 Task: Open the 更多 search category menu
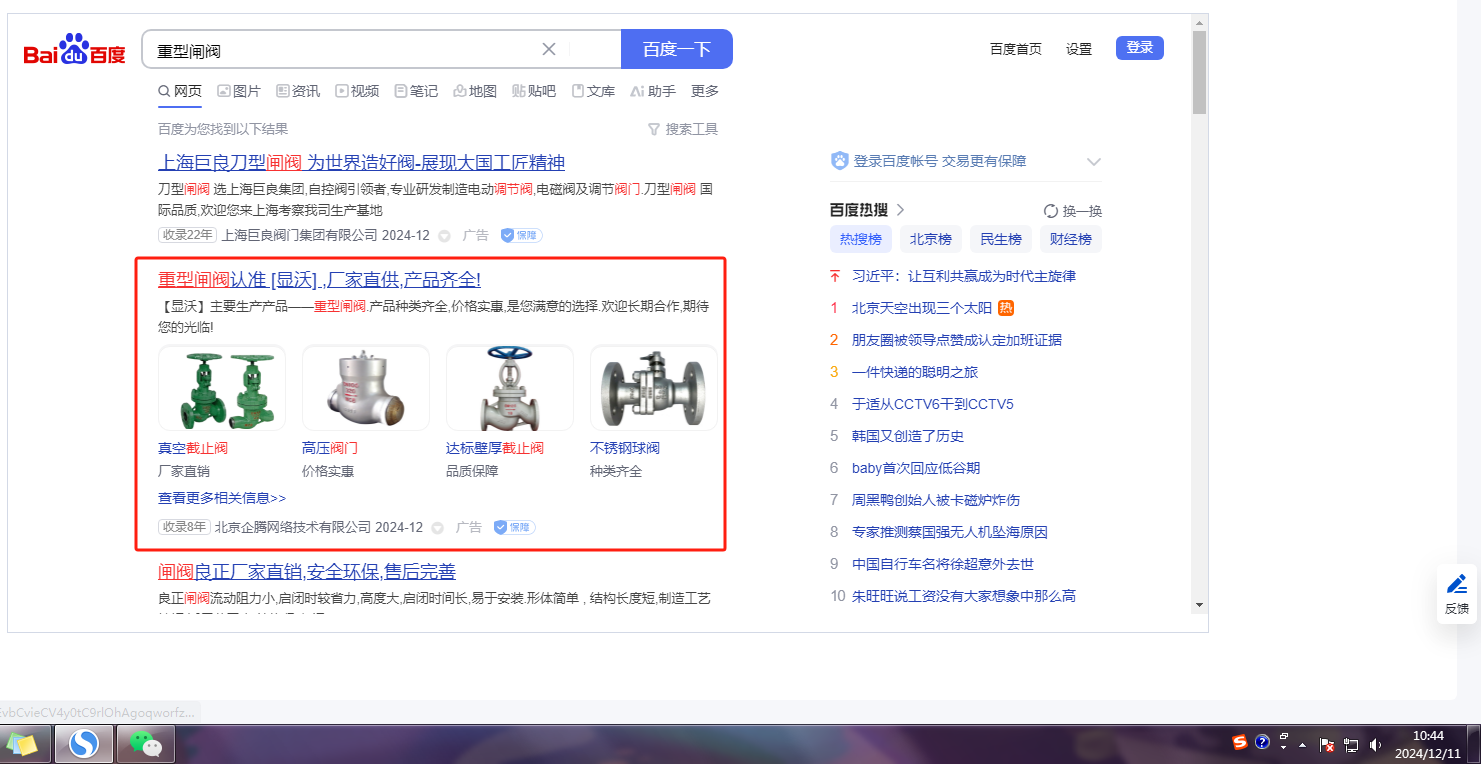pyautogui.click(x=705, y=91)
